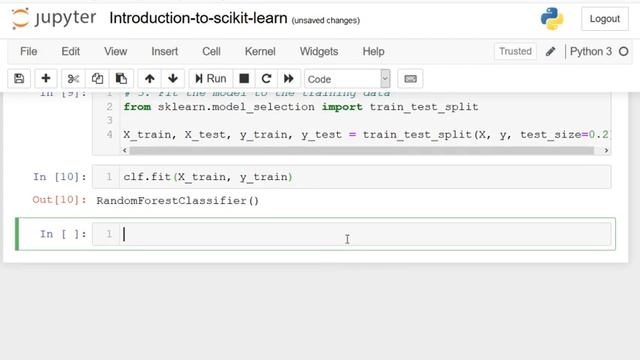Viewport: 640px width, 360px height.
Task: Open the cell type Code dropdown
Action: (347, 79)
